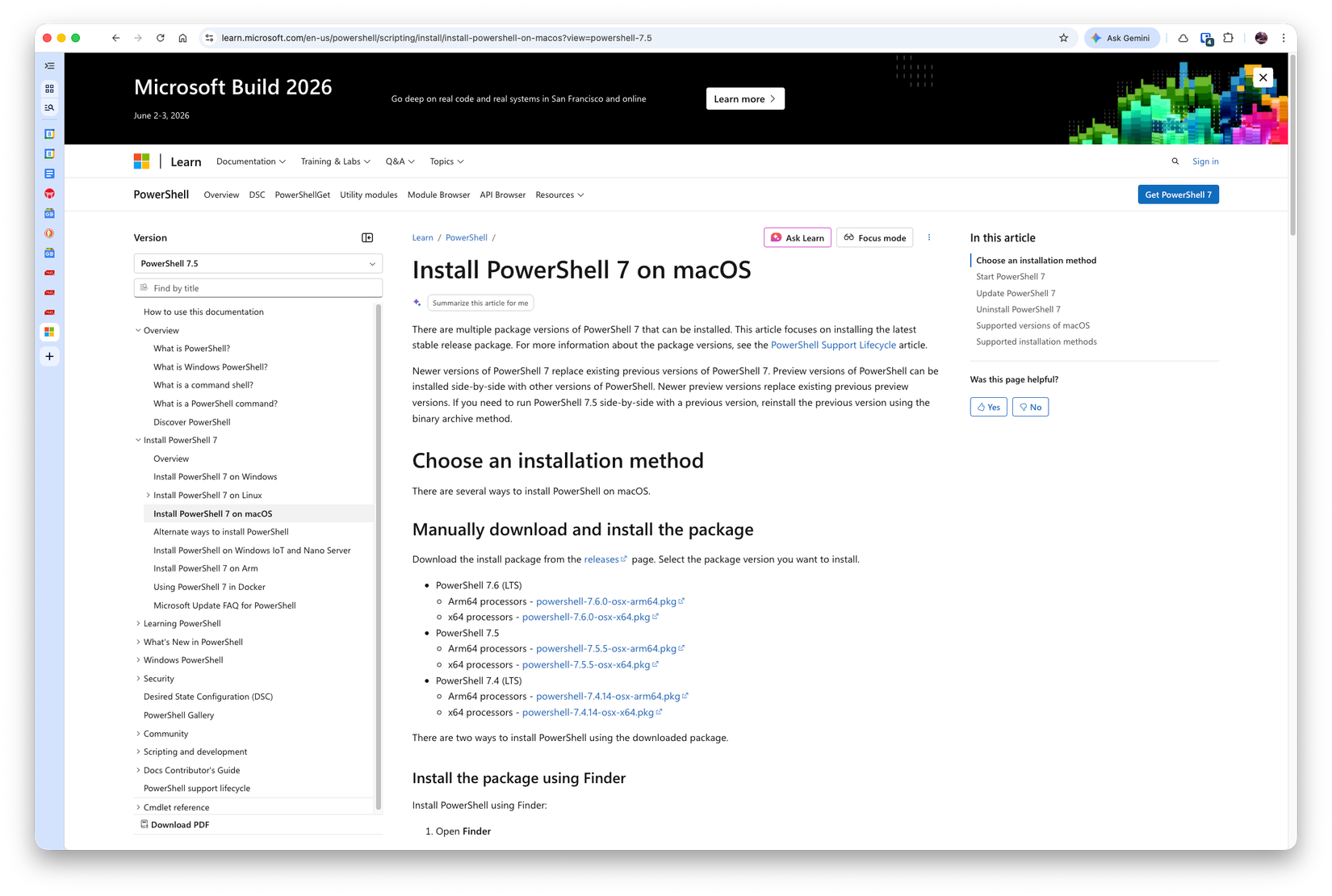The image size is (1332, 896).
Task: Open search with the magnifier in the Learn header
Action: click(1175, 161)
